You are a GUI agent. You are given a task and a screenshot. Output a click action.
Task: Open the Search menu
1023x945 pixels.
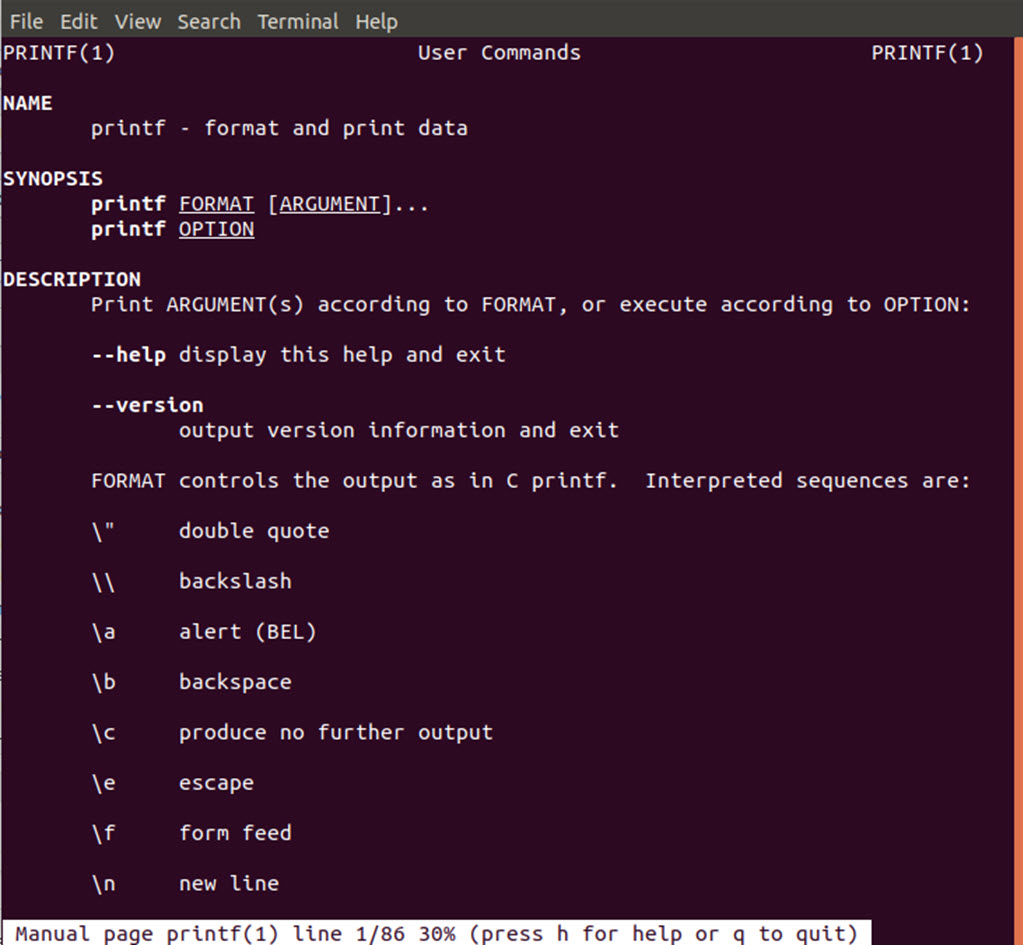pos(209,22)
